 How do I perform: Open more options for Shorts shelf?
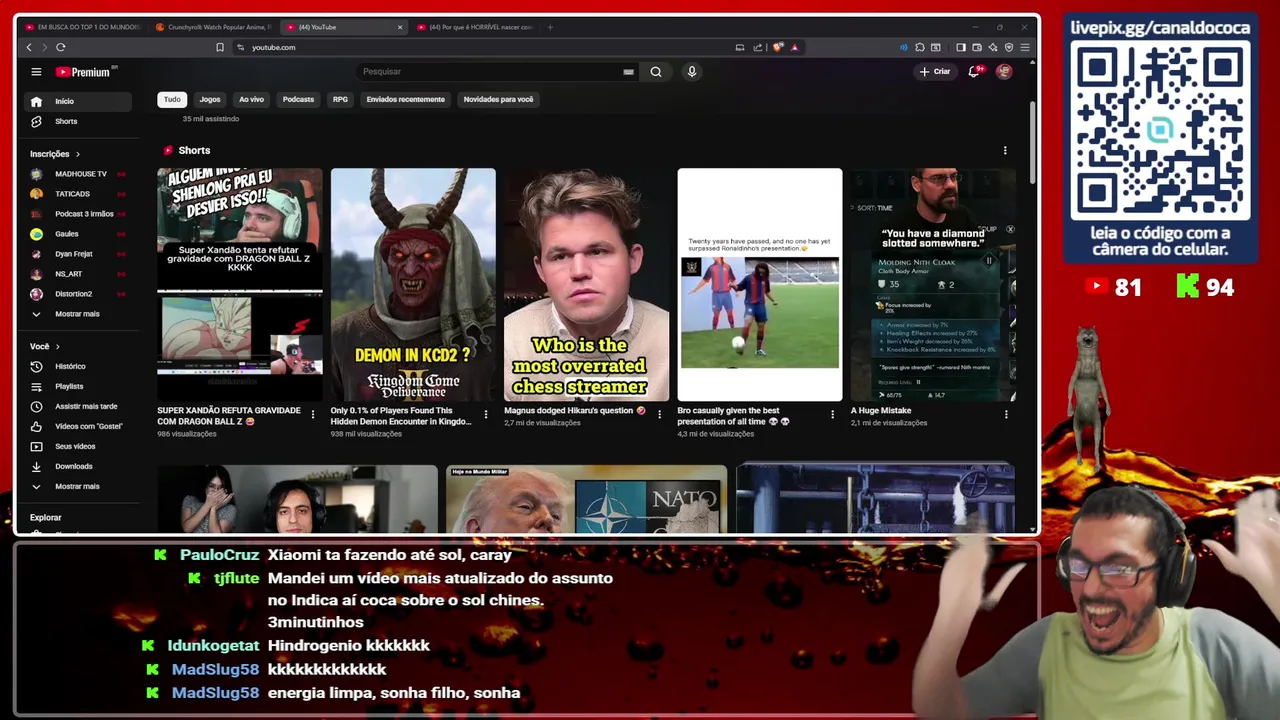coord(1005,151)
